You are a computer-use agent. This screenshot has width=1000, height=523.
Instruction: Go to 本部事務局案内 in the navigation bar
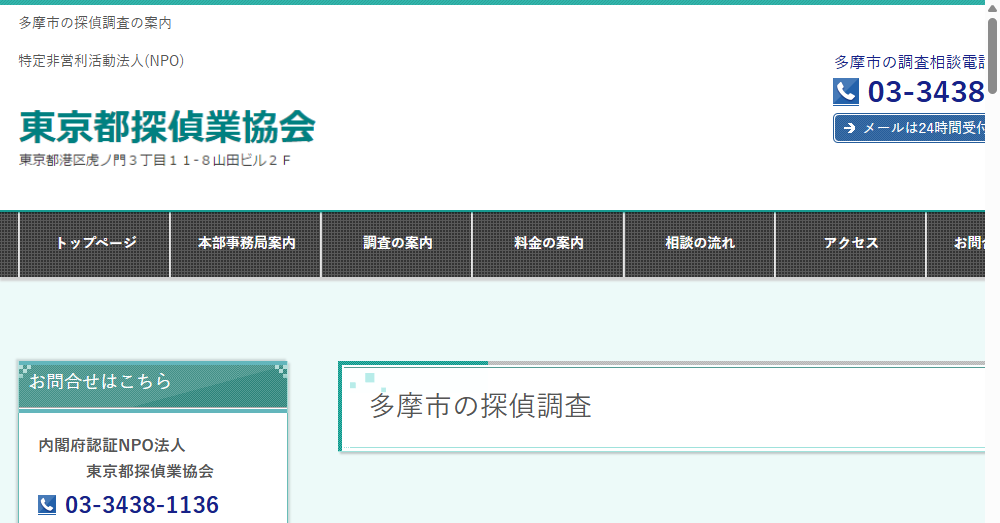tap(246, 243)
